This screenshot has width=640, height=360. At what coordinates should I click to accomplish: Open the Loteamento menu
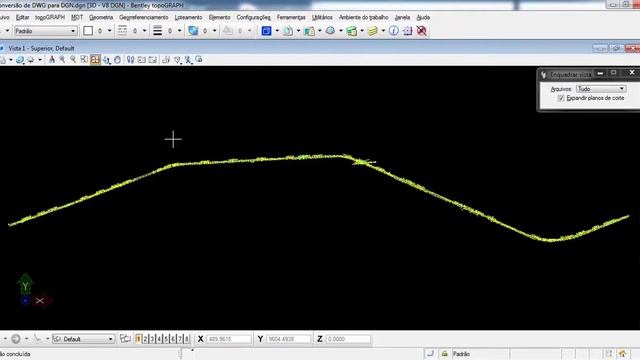click(188, 17)
